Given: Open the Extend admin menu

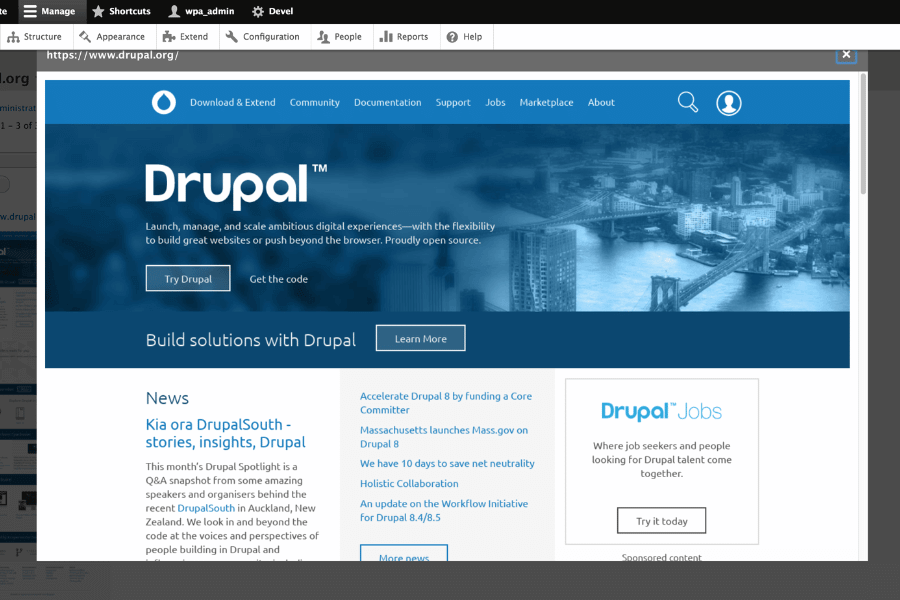Looking at the screenshot, I should (185, 37).
